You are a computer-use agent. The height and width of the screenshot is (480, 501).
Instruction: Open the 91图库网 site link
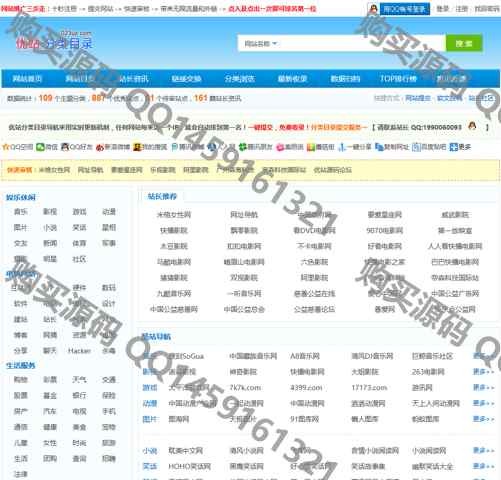click(304, 419)
